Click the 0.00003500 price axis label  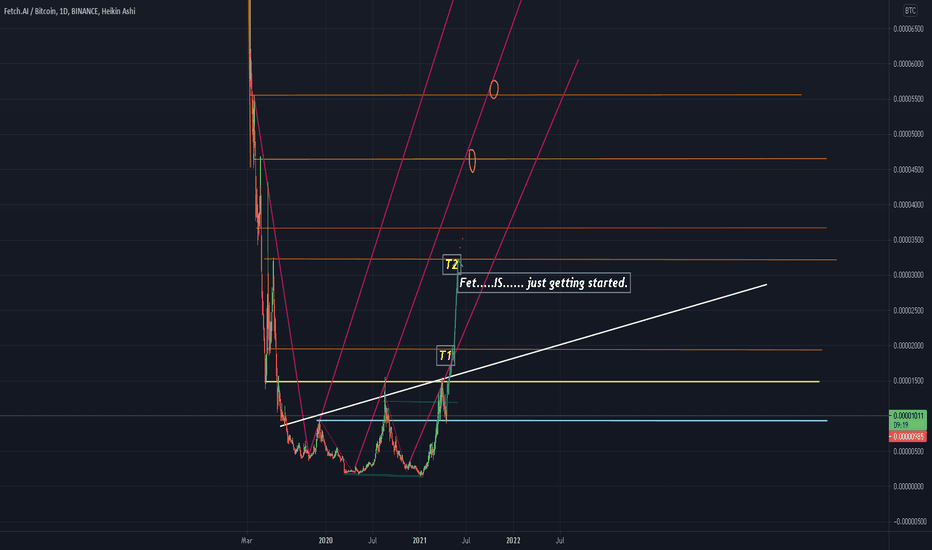tap(909, 240)
